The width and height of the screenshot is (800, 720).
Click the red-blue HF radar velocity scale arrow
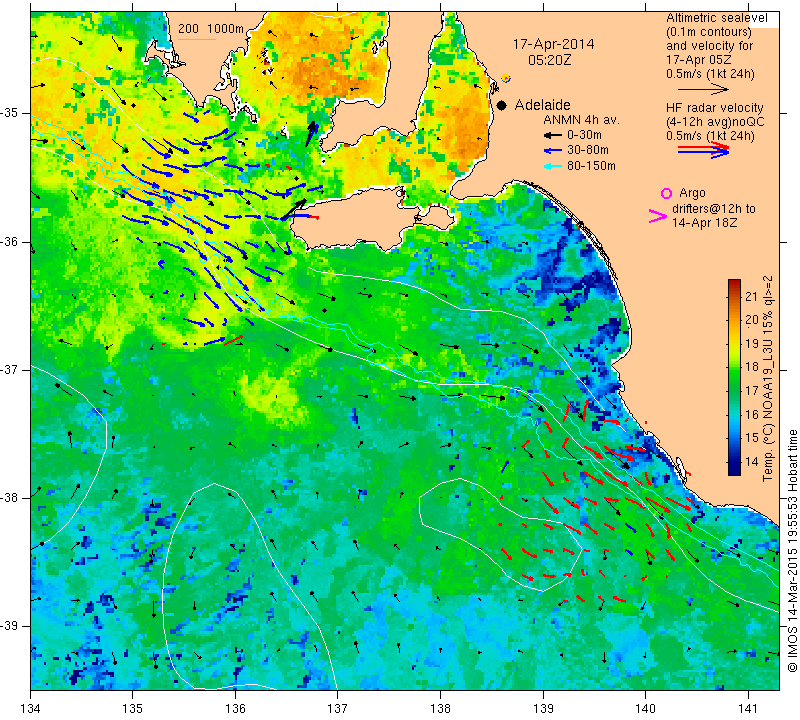click(704, 150)
